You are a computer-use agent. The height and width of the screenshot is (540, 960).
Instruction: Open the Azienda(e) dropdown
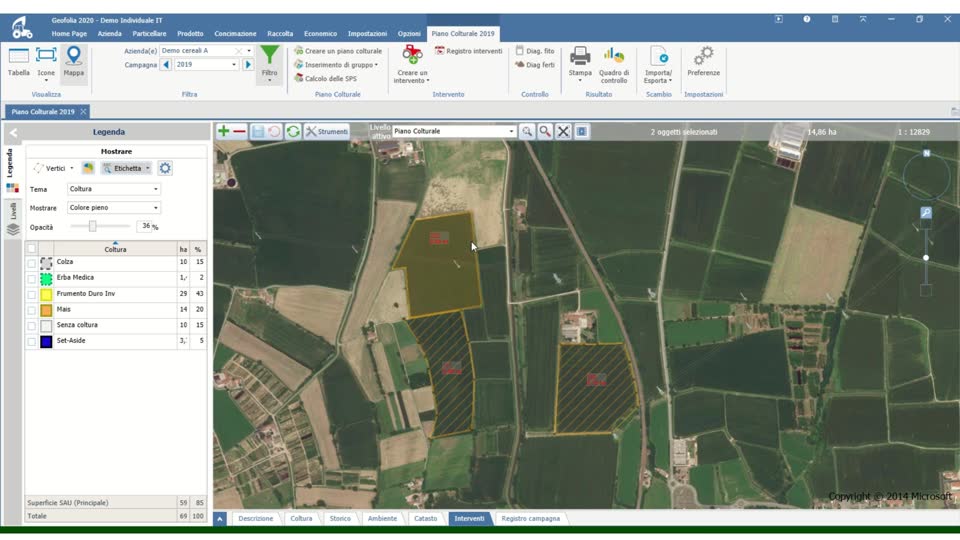[x=249, y=51]
